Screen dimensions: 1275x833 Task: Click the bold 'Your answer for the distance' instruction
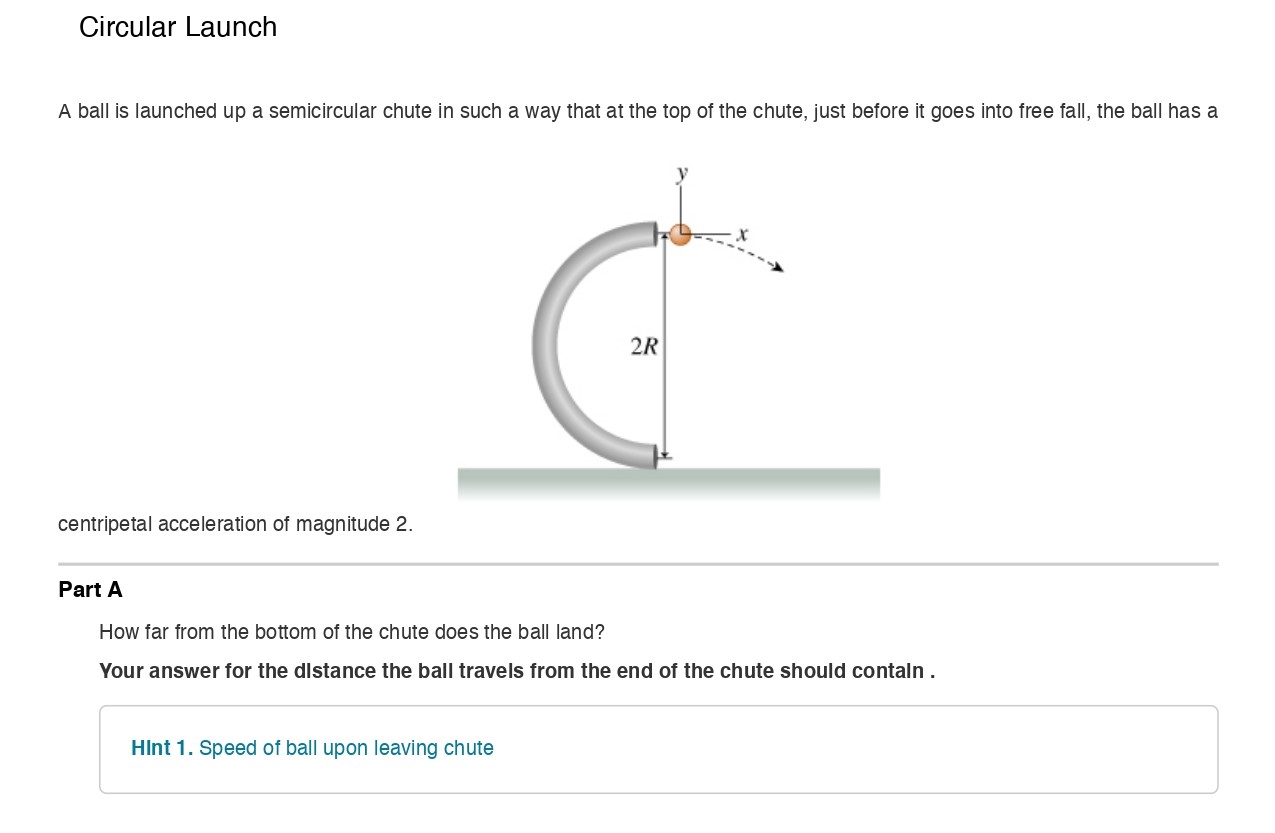(x=516, y=671)
